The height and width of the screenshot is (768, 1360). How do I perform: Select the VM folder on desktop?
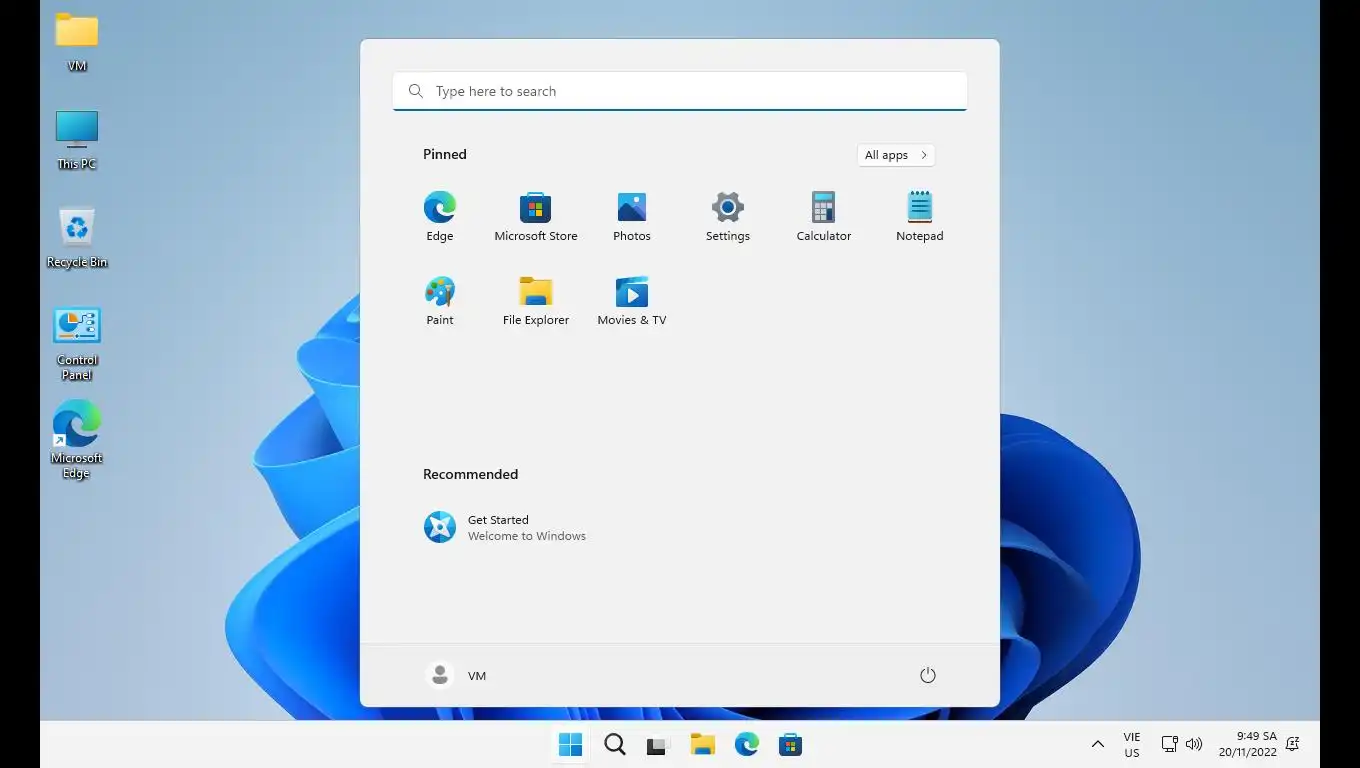(77, 42)
